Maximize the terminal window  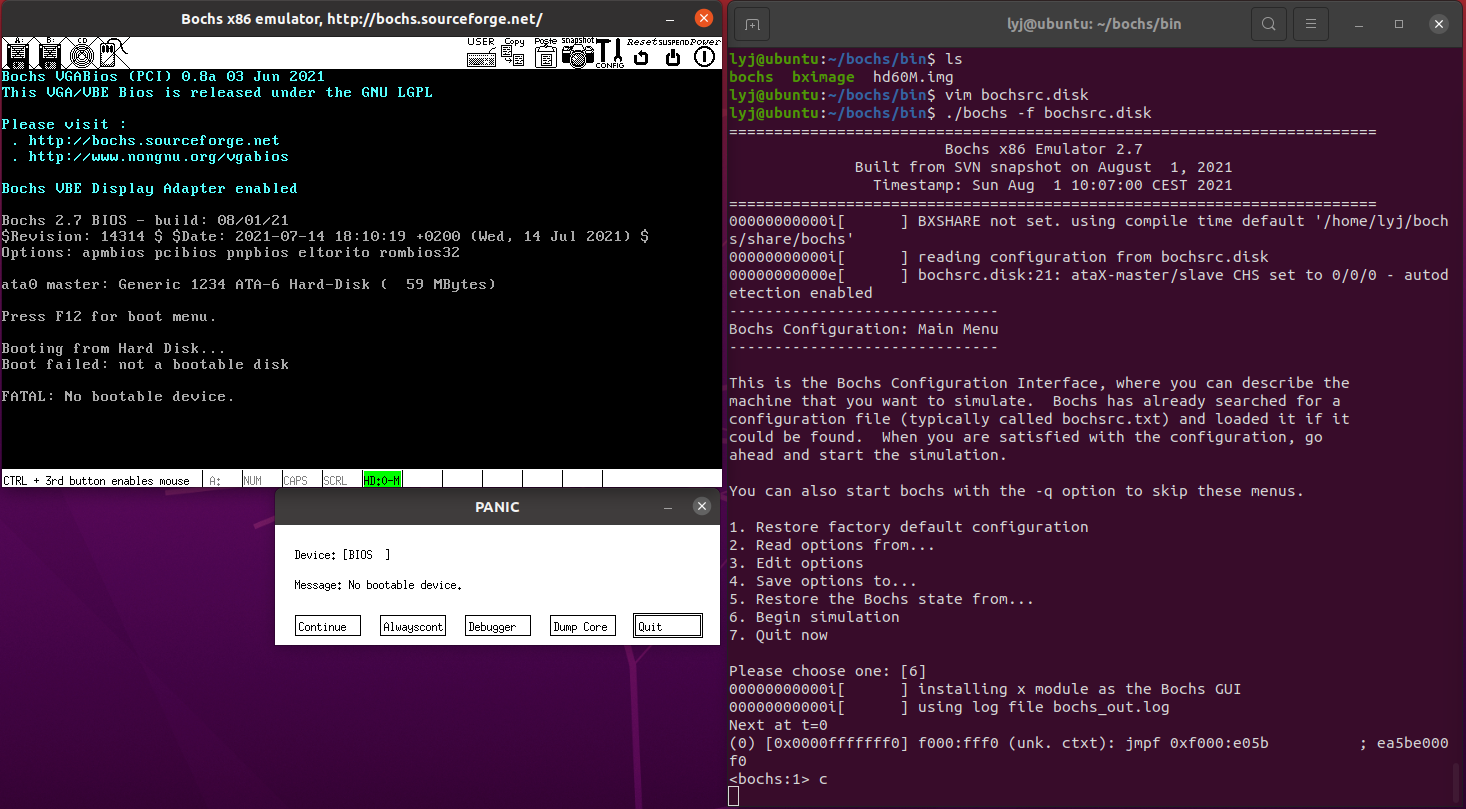(x=1399, y=24)
